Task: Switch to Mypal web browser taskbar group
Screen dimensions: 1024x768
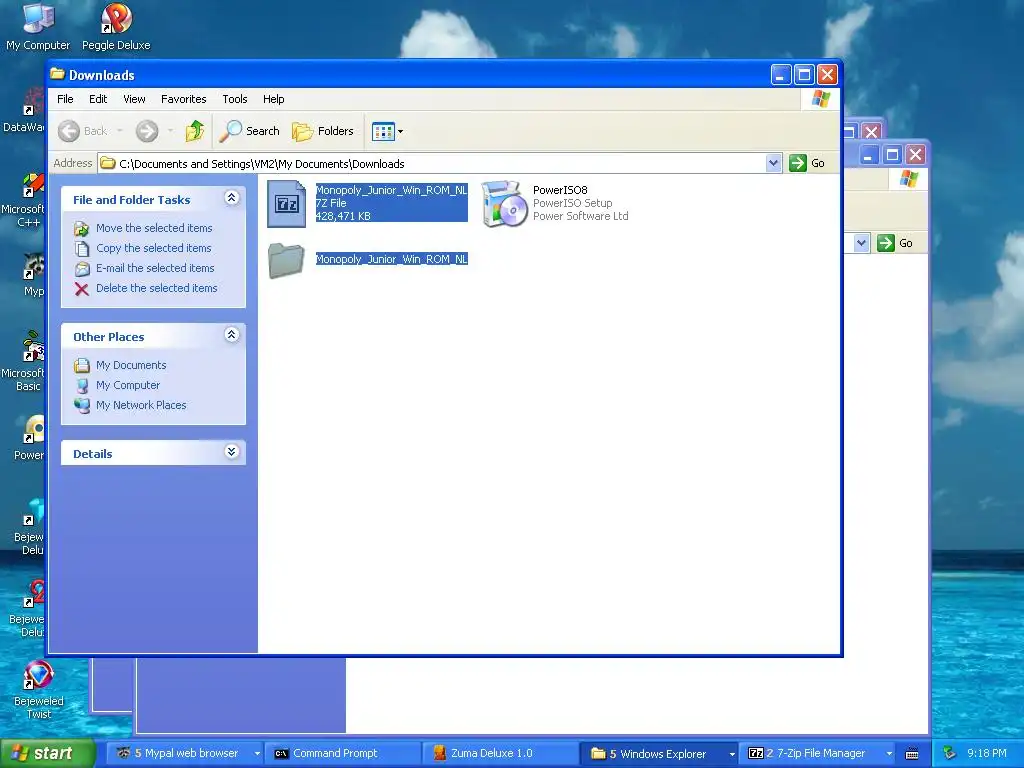Action: (x=185, y=754)
